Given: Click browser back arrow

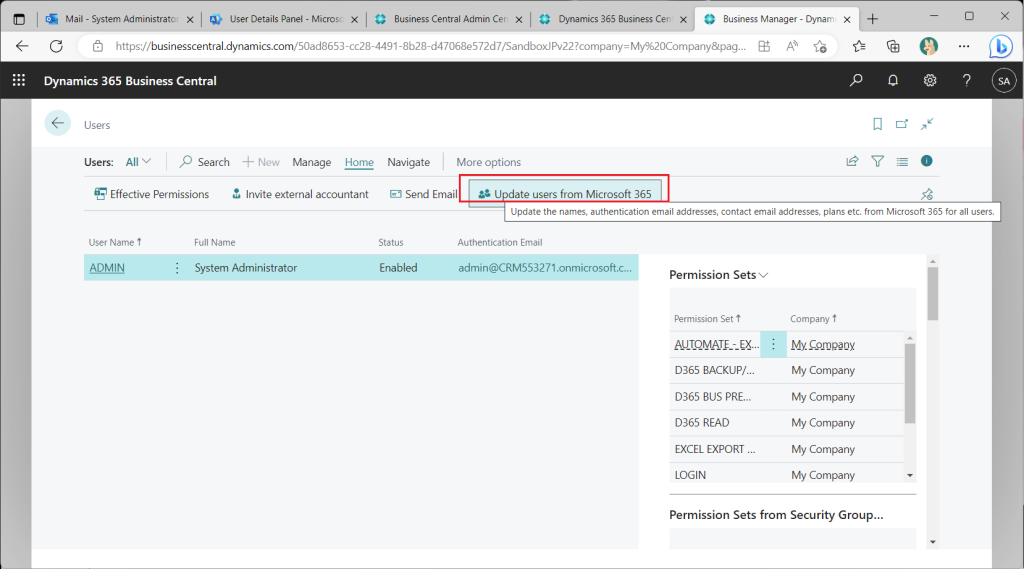Looking at the screenshot, I should click(x=22, y=46).
